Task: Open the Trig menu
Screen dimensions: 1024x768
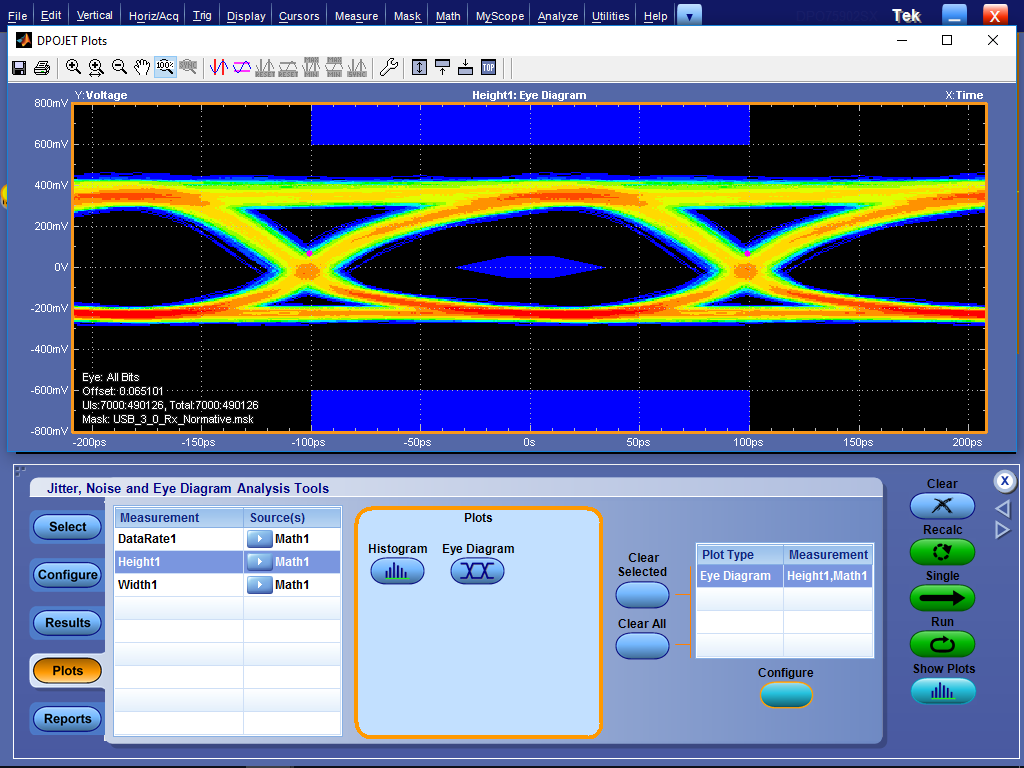Action: click(x=202, y=16)
